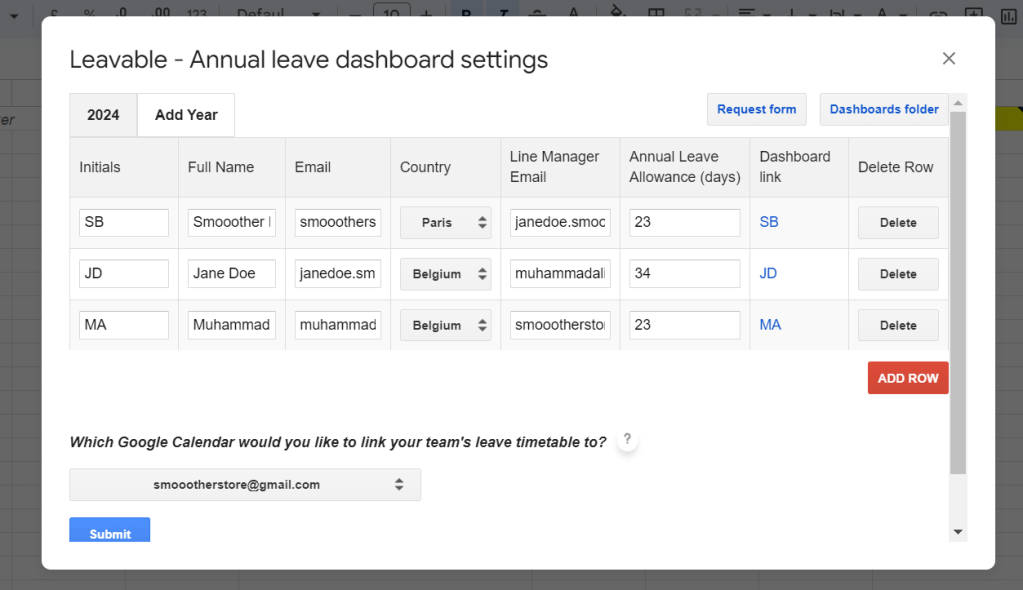Submit the dashboard settings

coord(110,532)
